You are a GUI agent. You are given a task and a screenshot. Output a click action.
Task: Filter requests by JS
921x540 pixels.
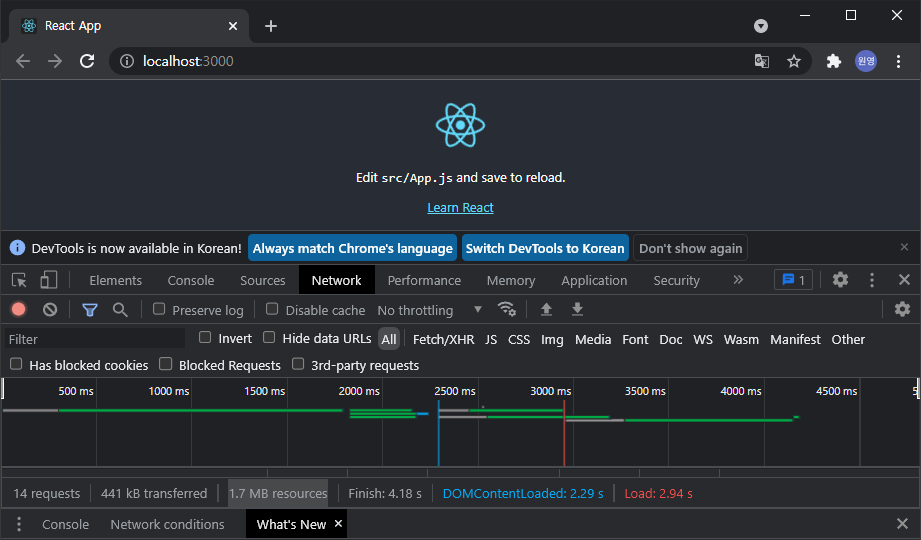(x=491, y=339)
